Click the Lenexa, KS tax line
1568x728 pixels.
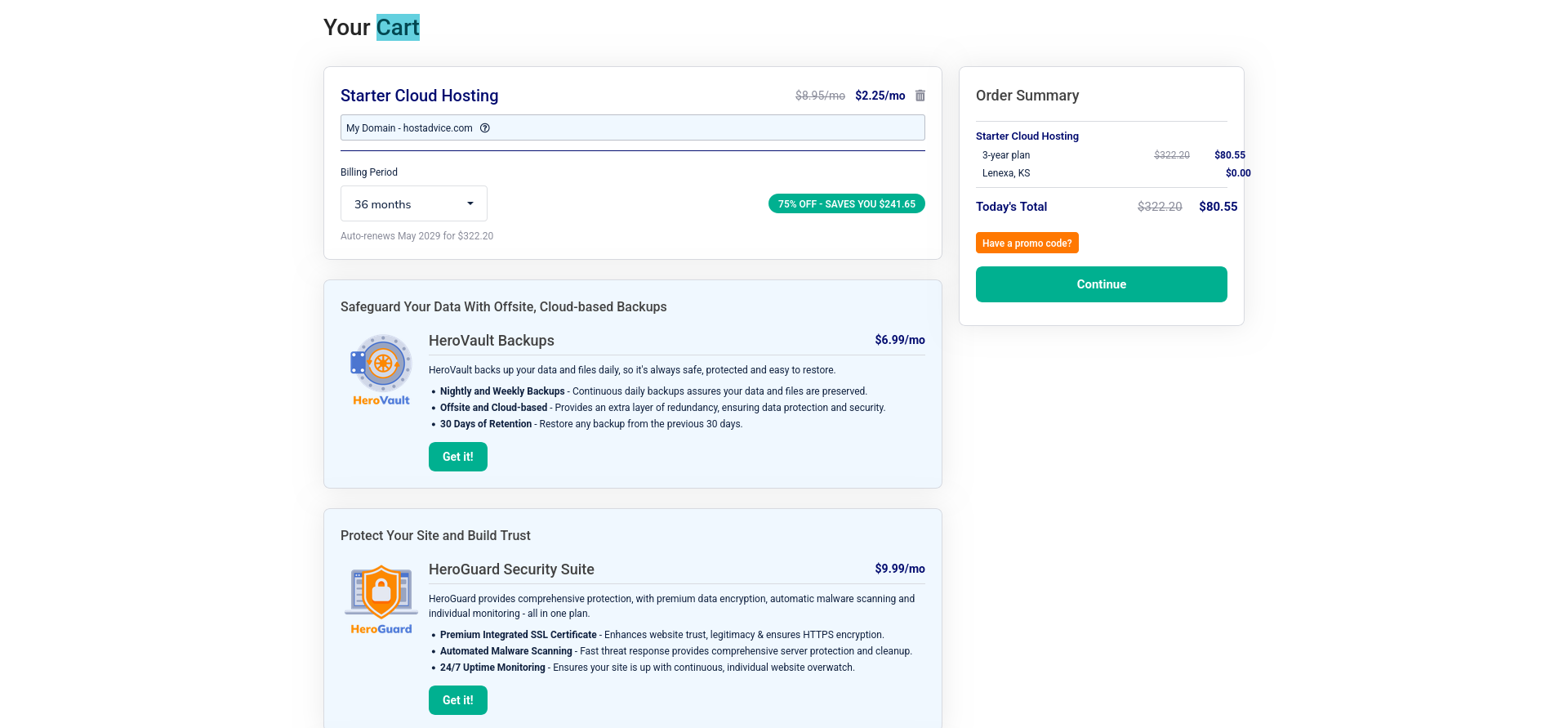pyautogui.click(x=1006, y=173)
